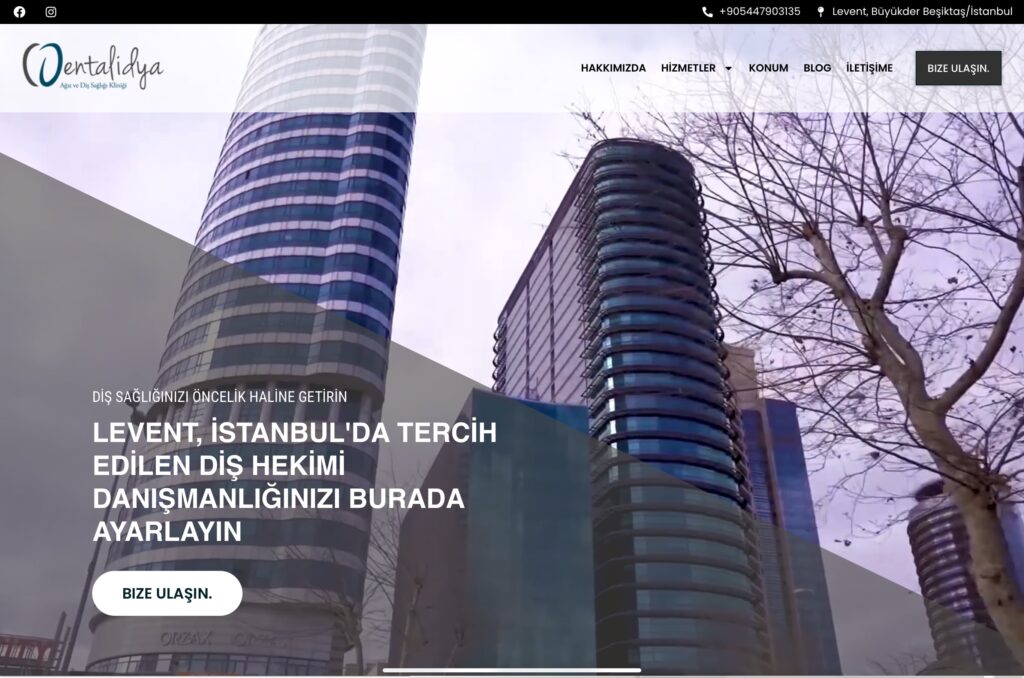The width and height of the screenshot is (1024, 678).
Task: Open the Instagram profile icon
Action: pyautogui.click(x=51, y=12)
